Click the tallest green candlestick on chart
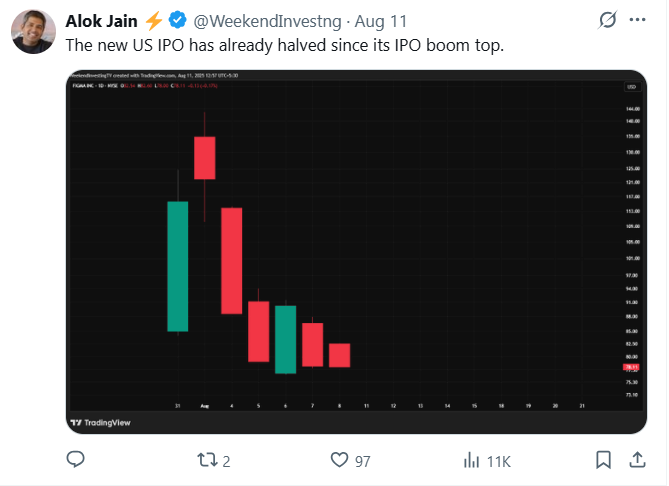669x486 pixels. click(x=178, y=266)
